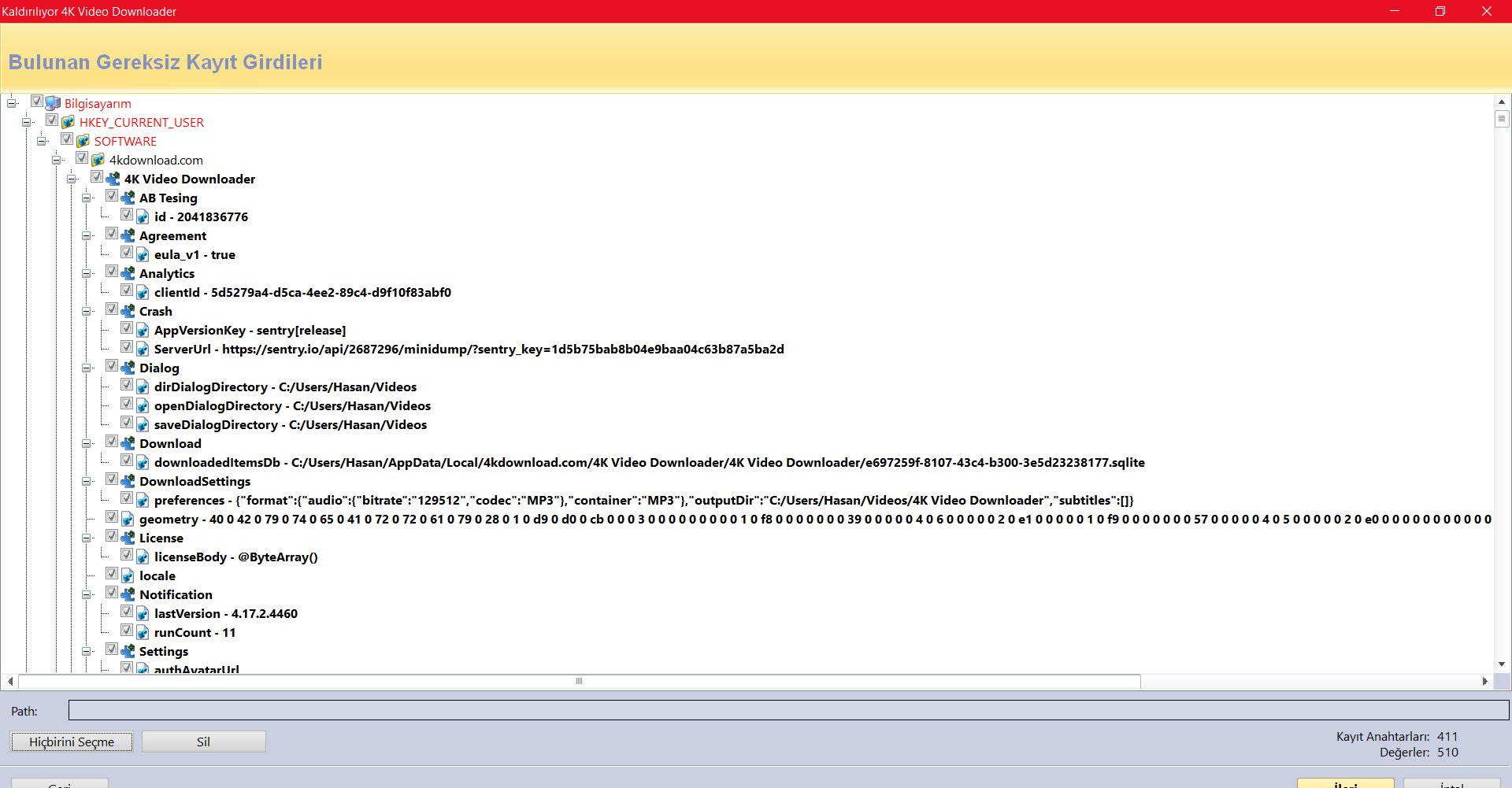Select the eula_v1 - true entry
1512x788 pixels.
click(x=195, y=254)
